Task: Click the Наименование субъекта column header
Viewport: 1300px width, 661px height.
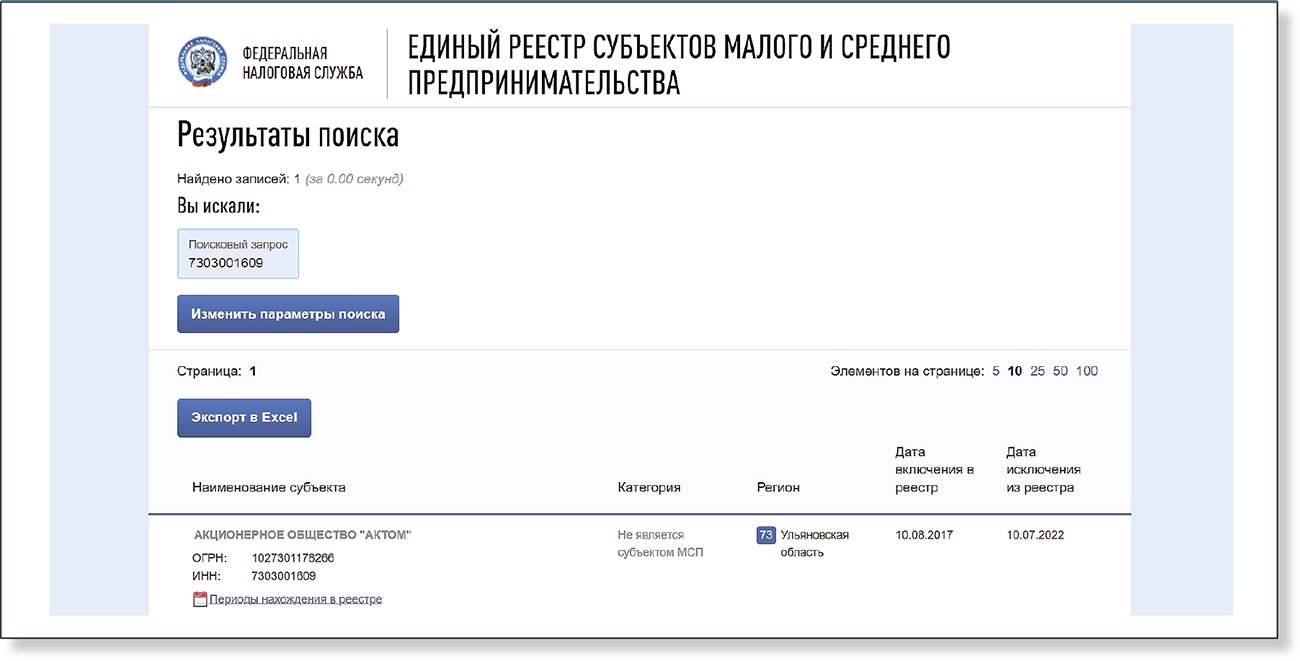Action: click(x=269, y=487)
